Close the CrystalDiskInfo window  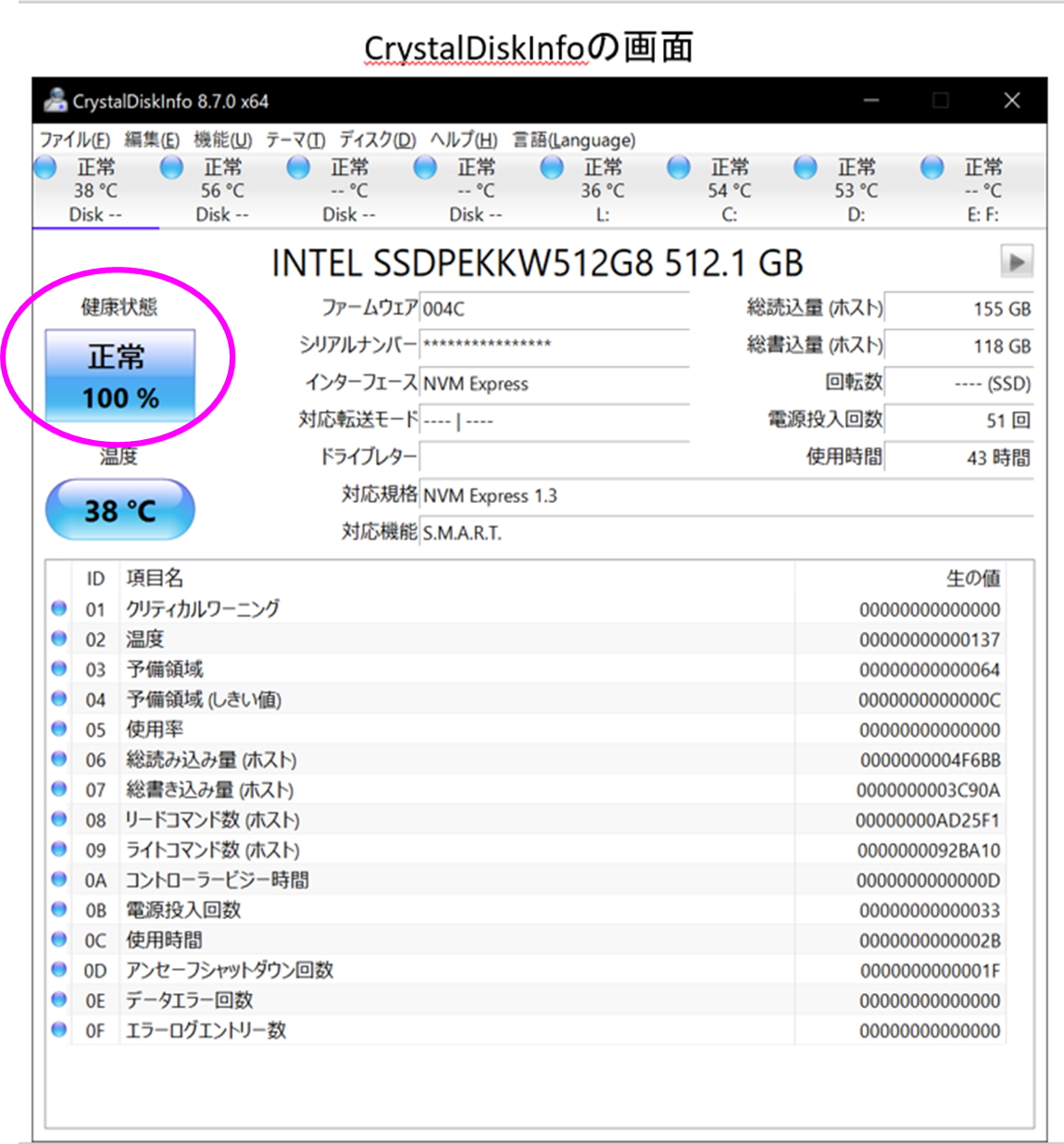click(1012, 100)
